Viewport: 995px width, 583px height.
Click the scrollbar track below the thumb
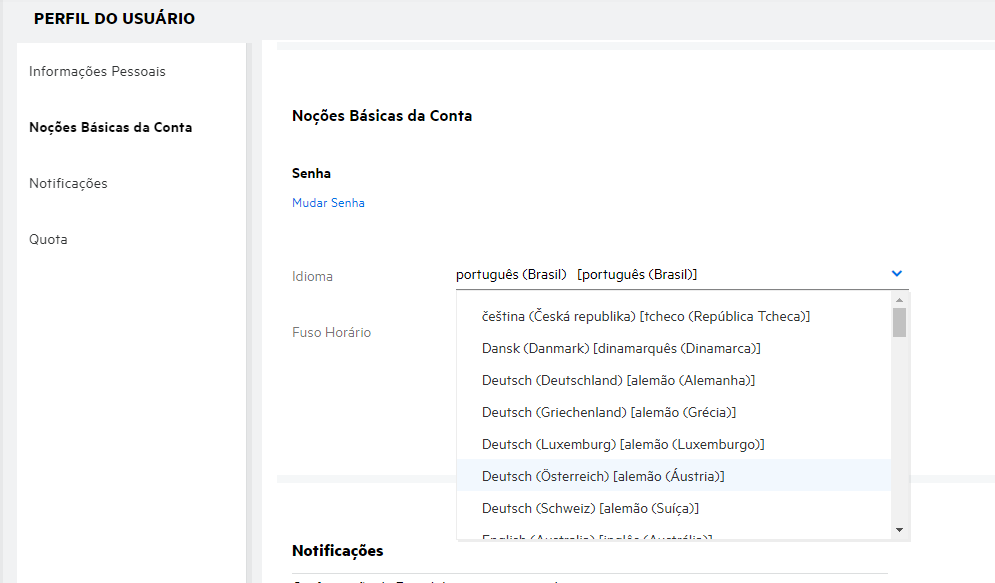pos(899,430)
